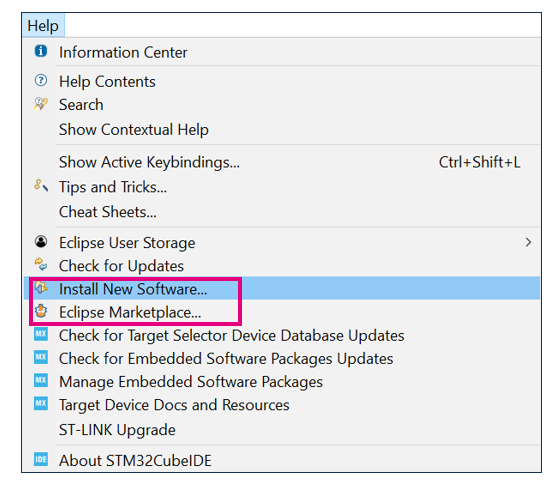The image size is (552, 481).
Task: Click the Tips and Tricks icon
Action: (x=41, y=185)
